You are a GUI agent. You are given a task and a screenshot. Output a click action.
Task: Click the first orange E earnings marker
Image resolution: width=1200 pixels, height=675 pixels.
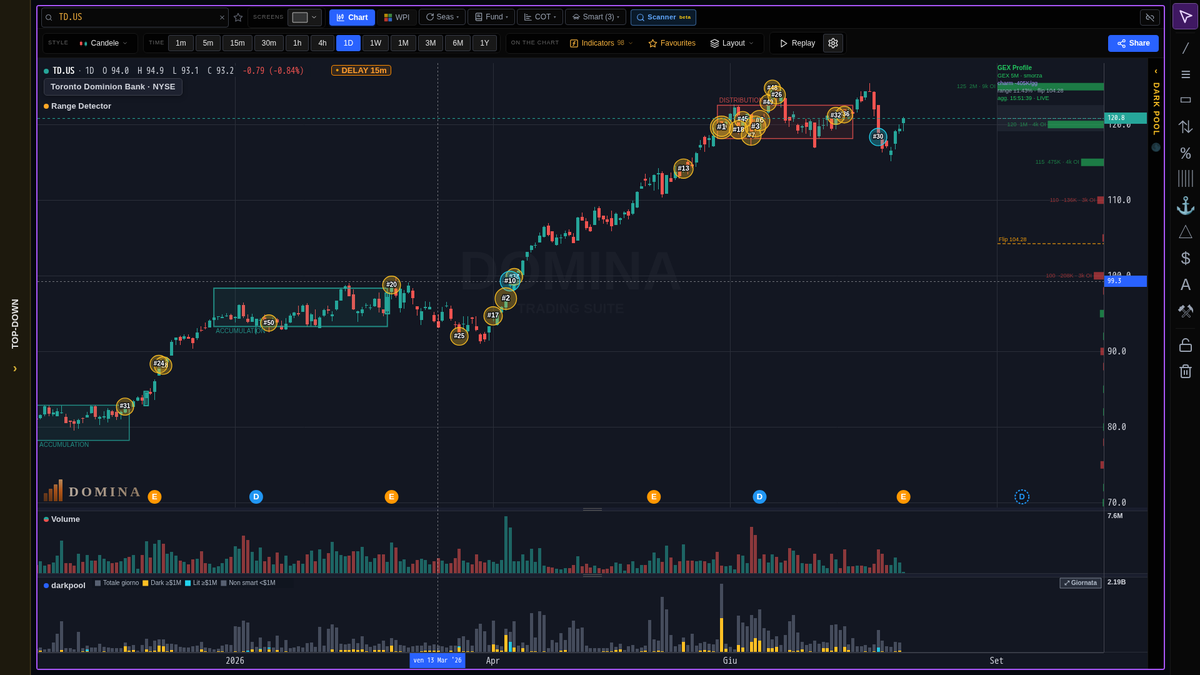coord(154,496)
